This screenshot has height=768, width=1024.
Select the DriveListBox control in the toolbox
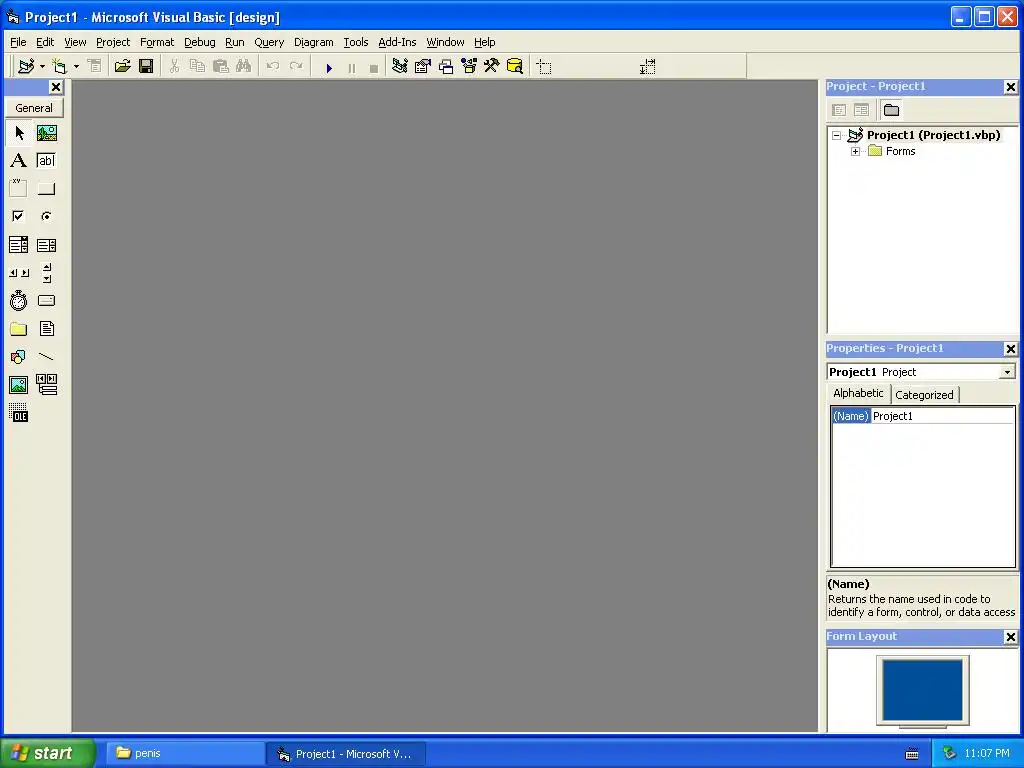tap(46, 300)
